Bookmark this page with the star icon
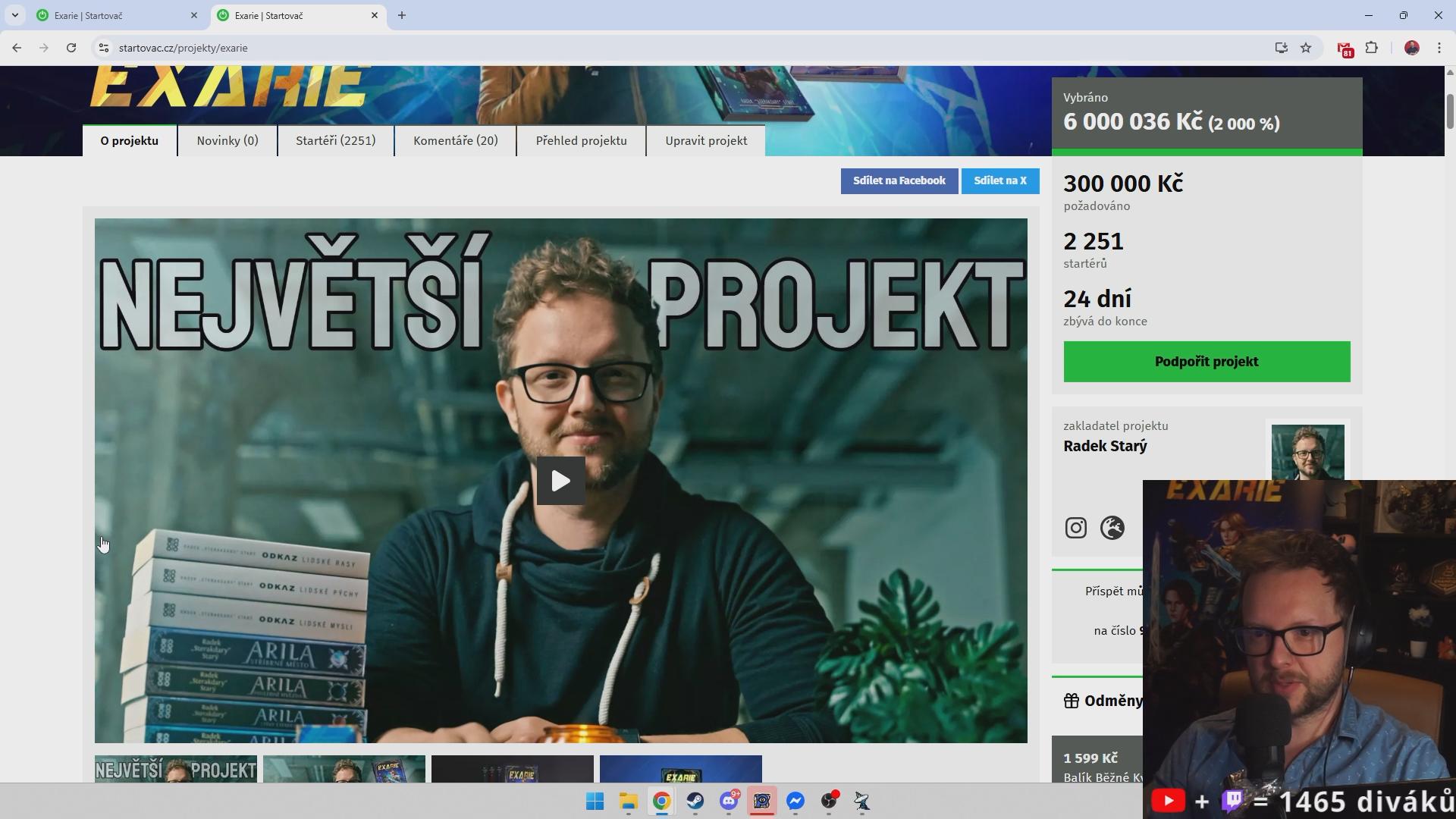The height and width of the screenshot is (819, 1456). click(x=1306, y=48)
